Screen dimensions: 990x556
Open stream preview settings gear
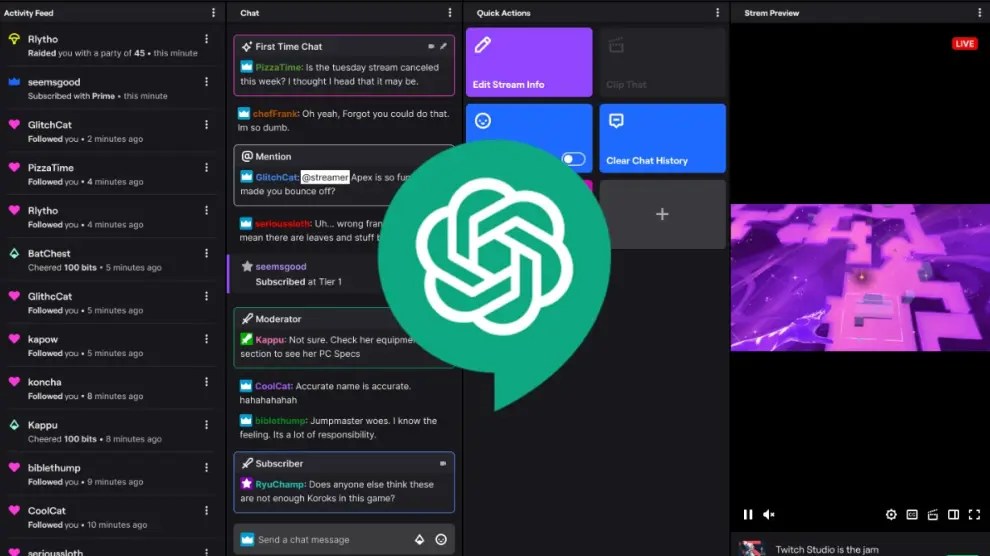pos(891,515)
